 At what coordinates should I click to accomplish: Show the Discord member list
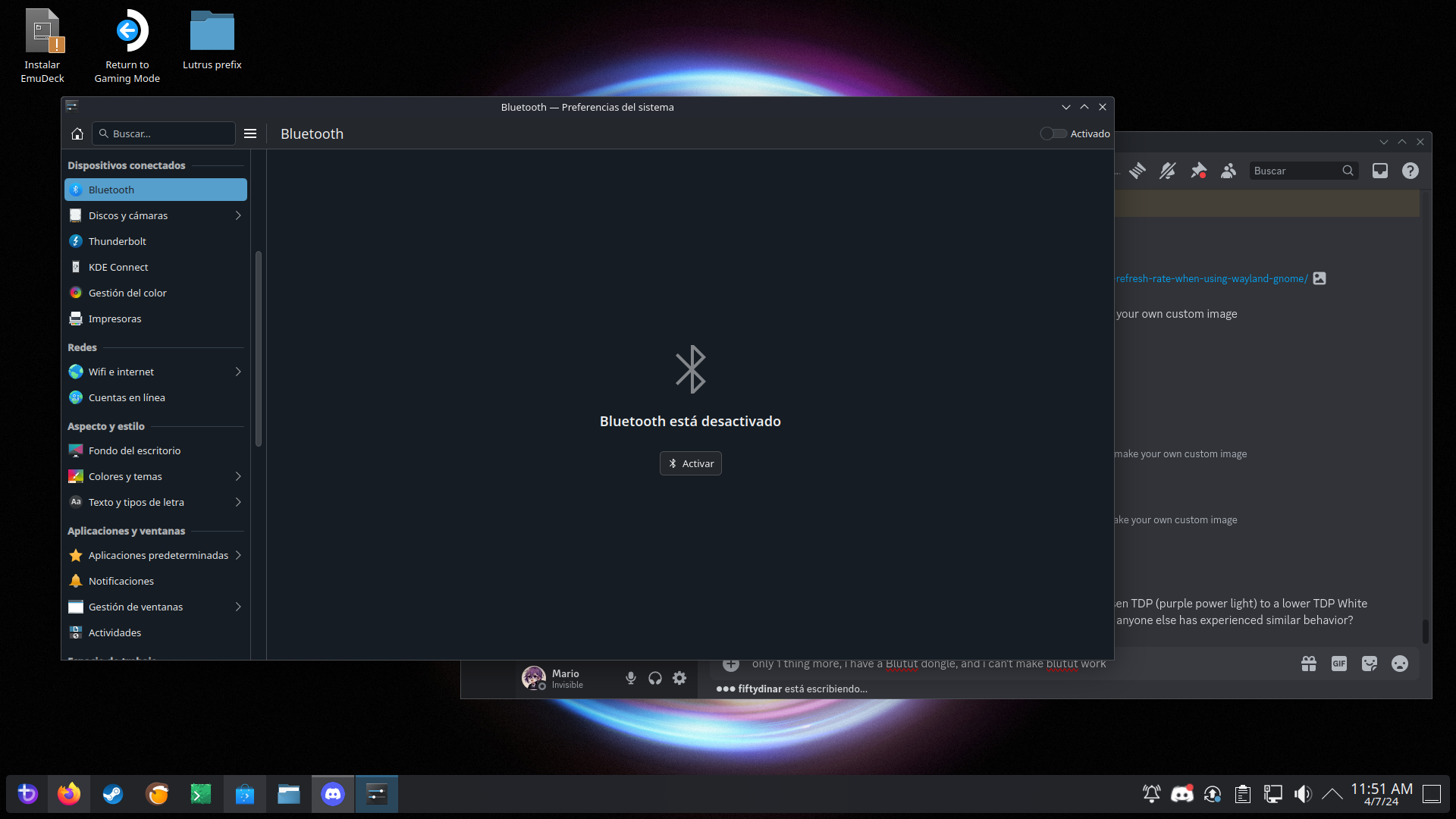pos(1228,171)
